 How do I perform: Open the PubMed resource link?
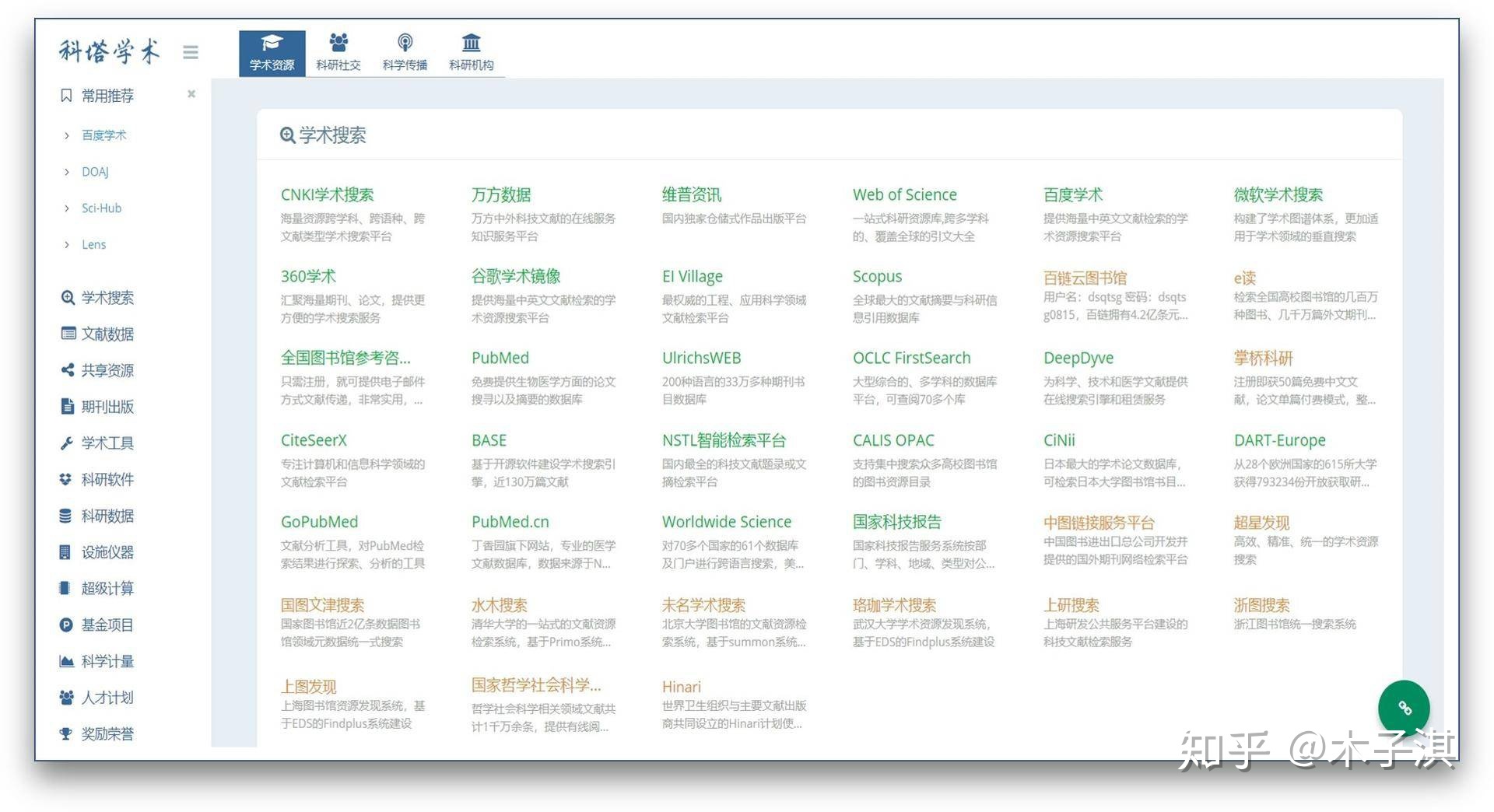pos(500,358)
